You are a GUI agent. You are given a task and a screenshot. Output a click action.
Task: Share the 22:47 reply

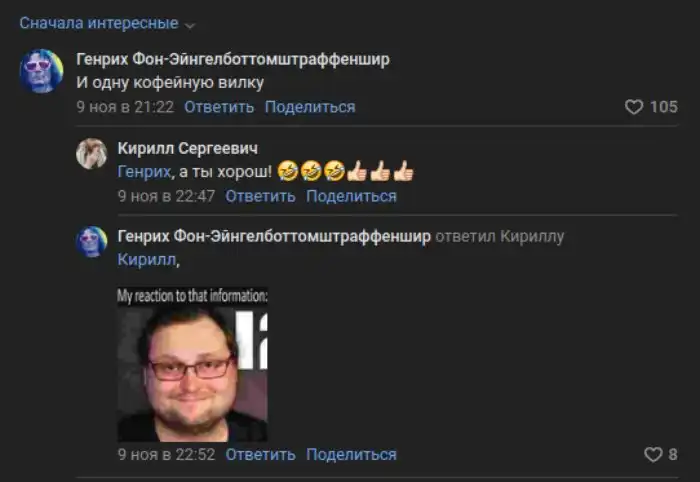[x=351, y=196]
